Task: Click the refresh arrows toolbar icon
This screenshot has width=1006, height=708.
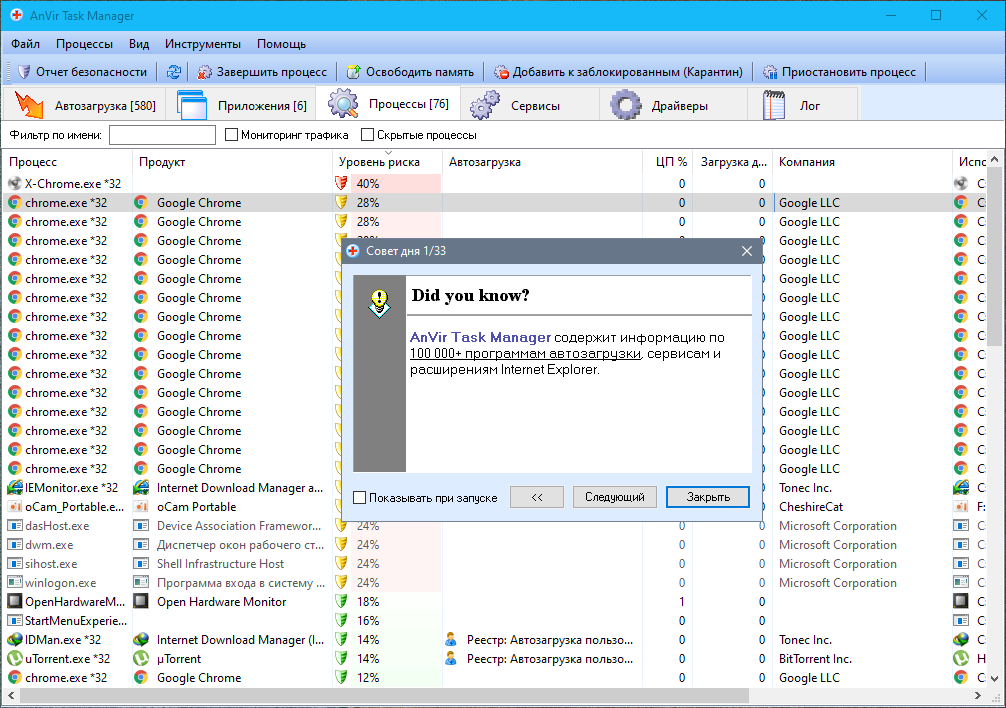Action: pyautogui.click(x=174, y=72)
